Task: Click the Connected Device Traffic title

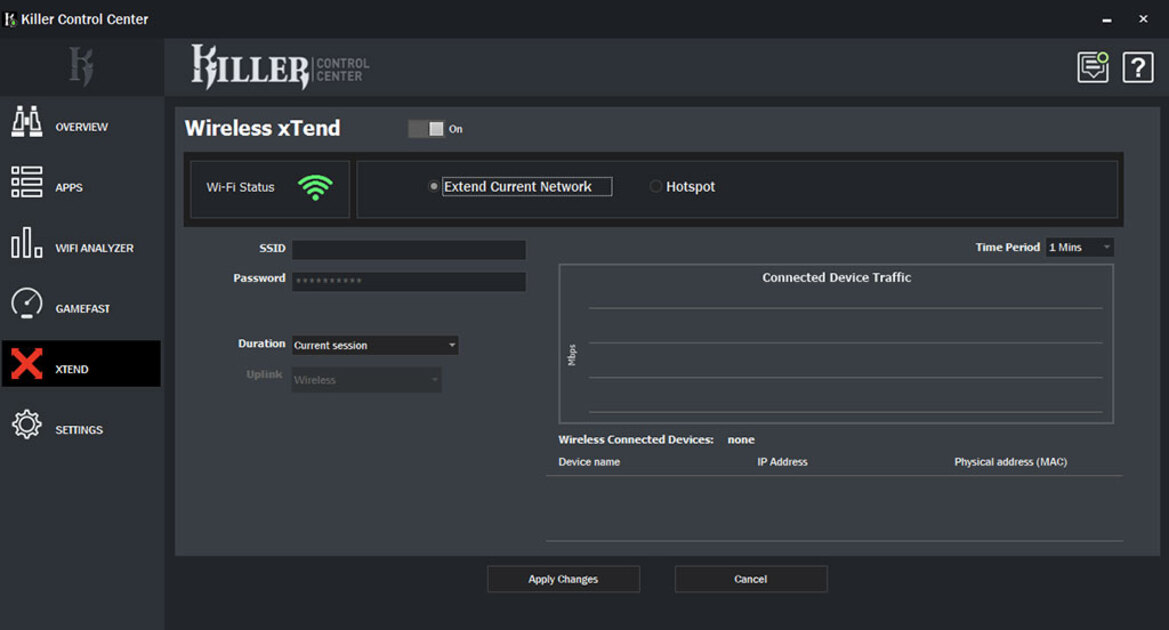Action: [836, 277]
